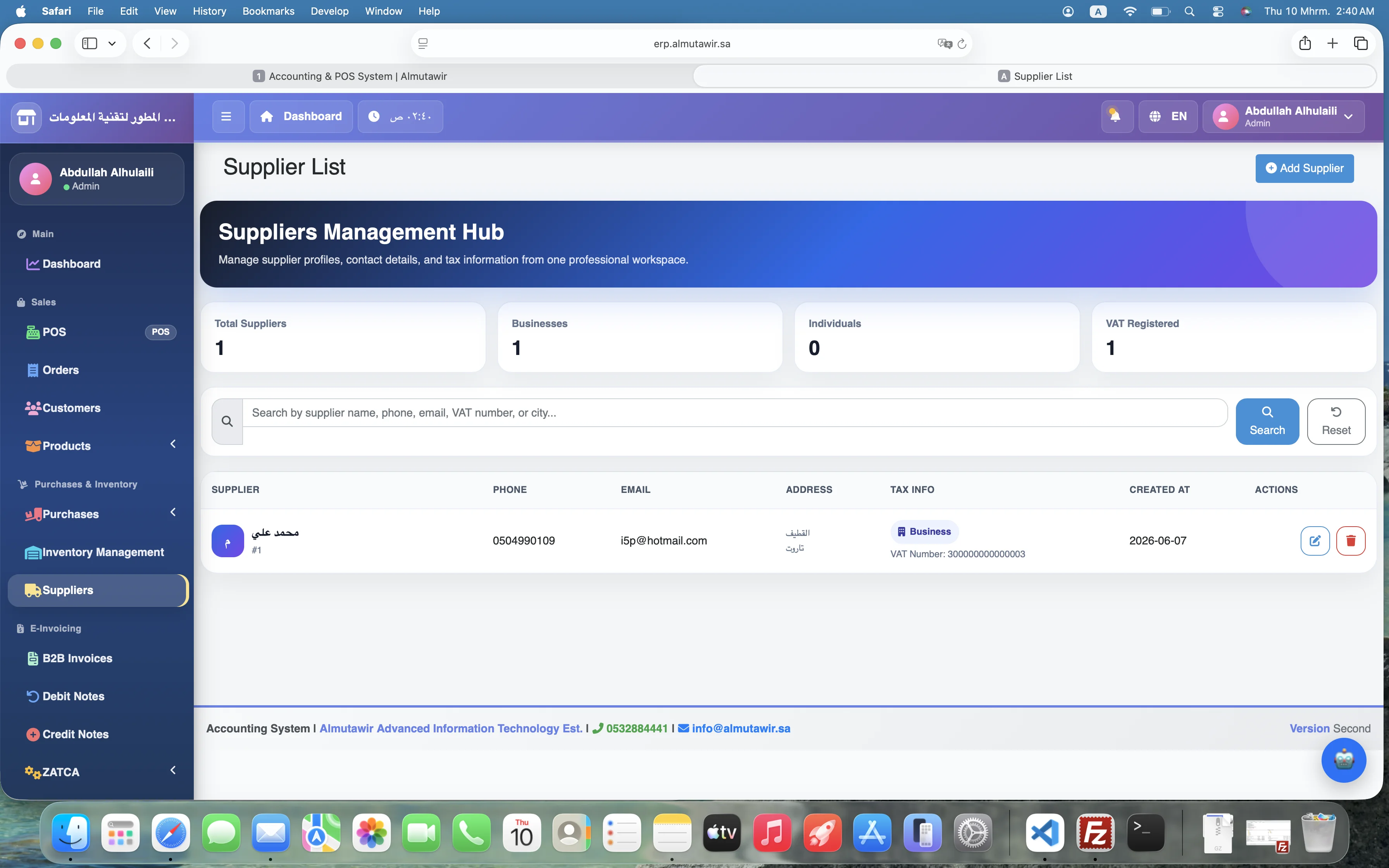Click the edit supplier pencil icon
1389x868 pixels.
pos(1315,541)
